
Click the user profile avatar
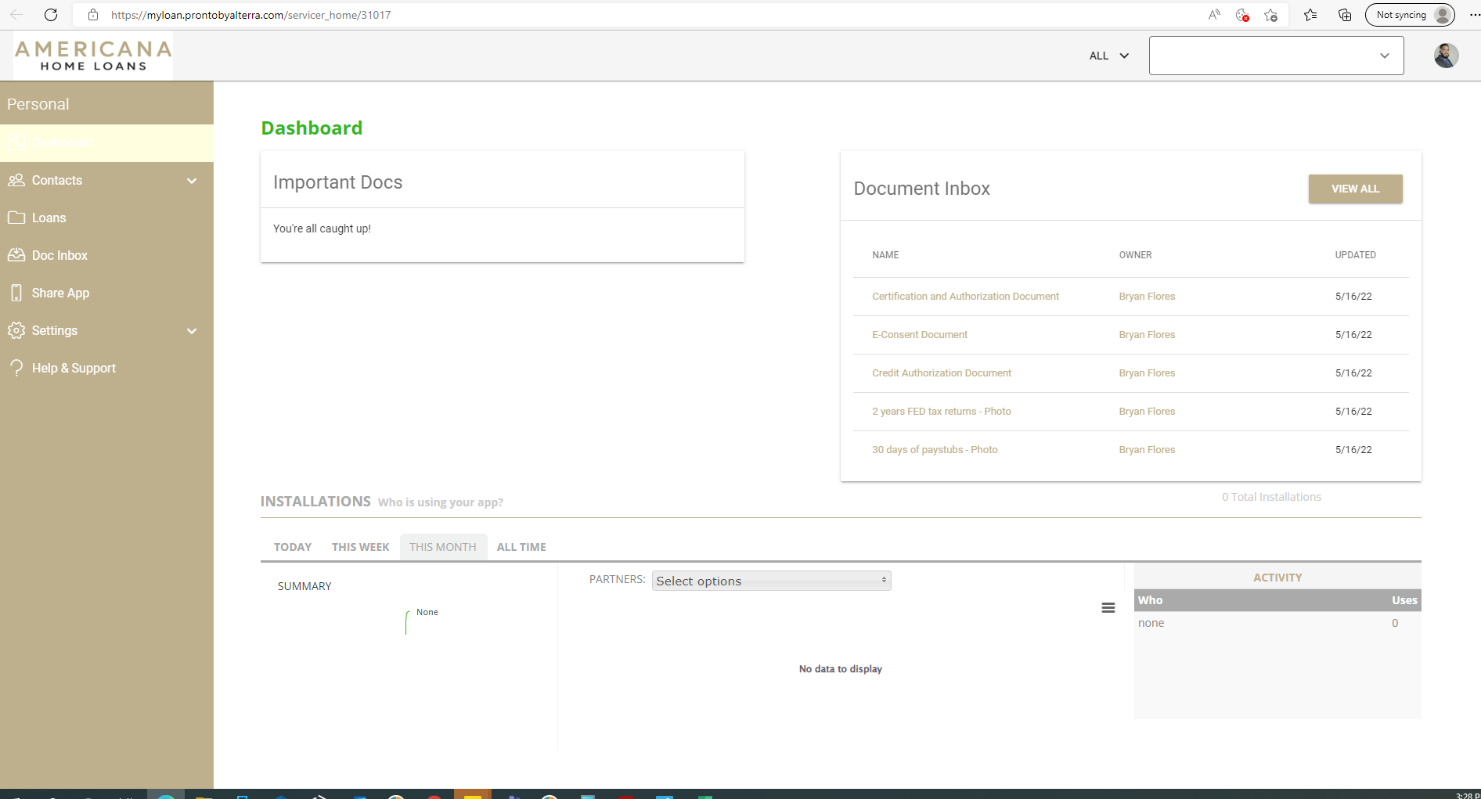[x=1446, y=56]
